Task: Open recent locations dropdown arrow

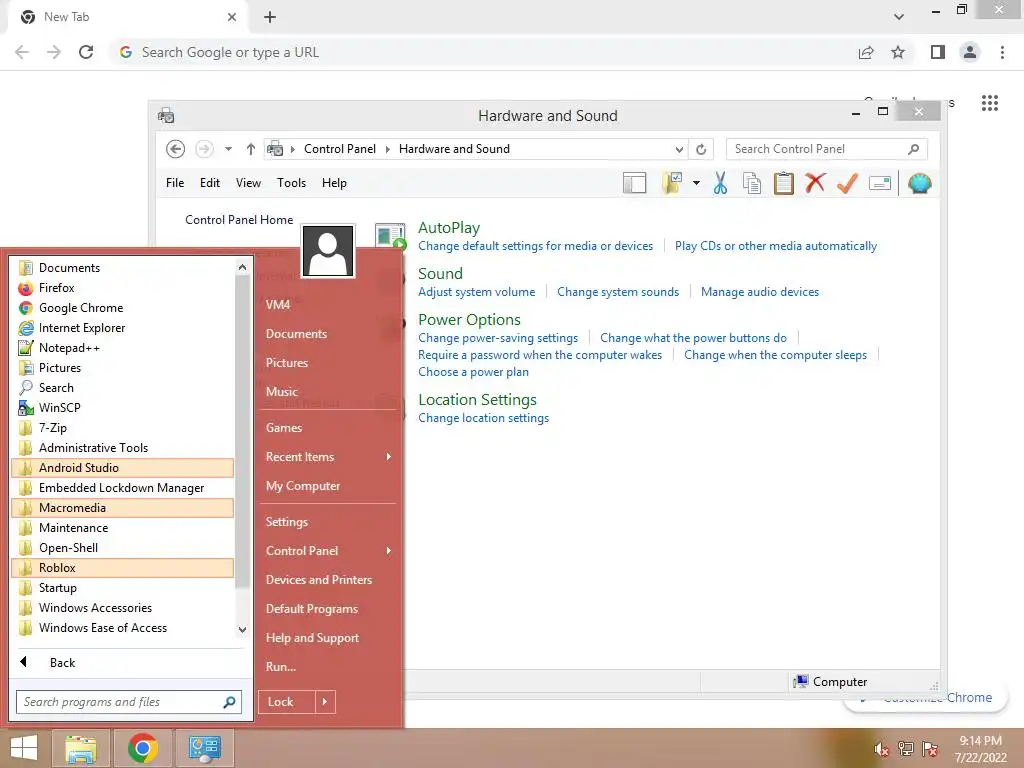Action: pos(228,149)
